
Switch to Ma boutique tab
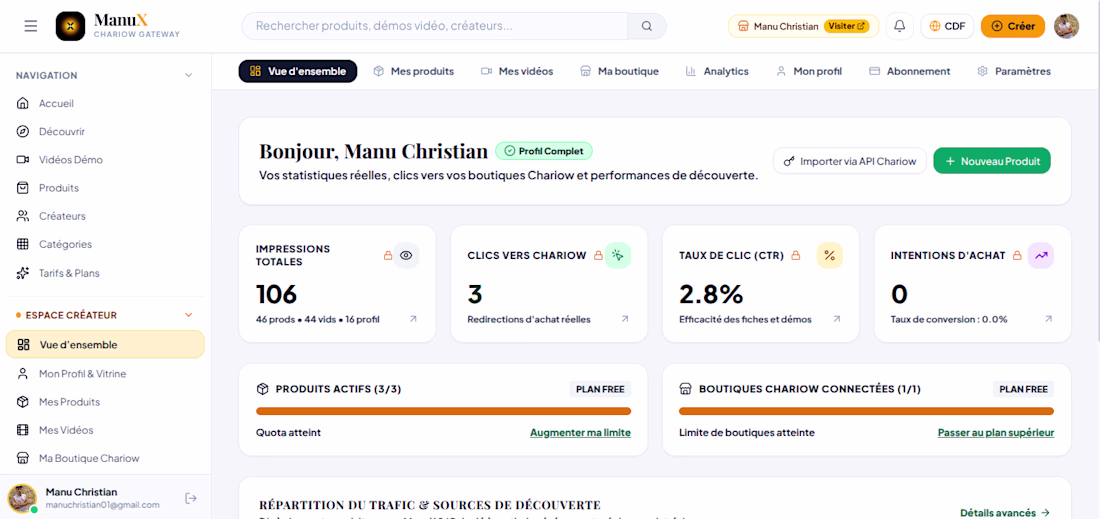pos(619,71)
